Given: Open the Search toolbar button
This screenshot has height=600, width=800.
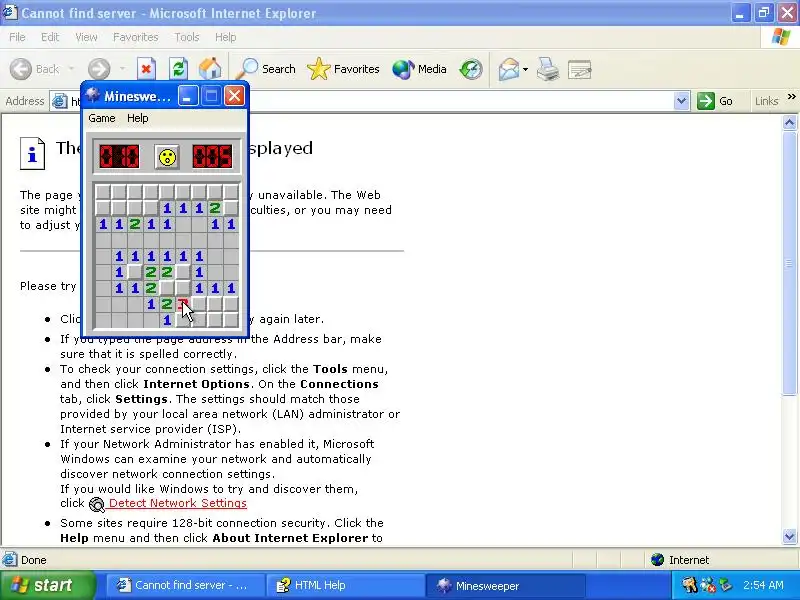Looking at the screenshot, I should click(266, 69).
